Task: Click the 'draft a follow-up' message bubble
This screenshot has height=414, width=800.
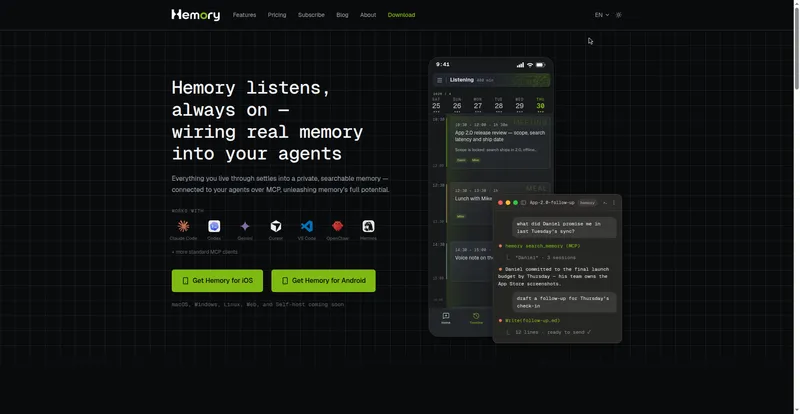Action: [x=564, y=302]
